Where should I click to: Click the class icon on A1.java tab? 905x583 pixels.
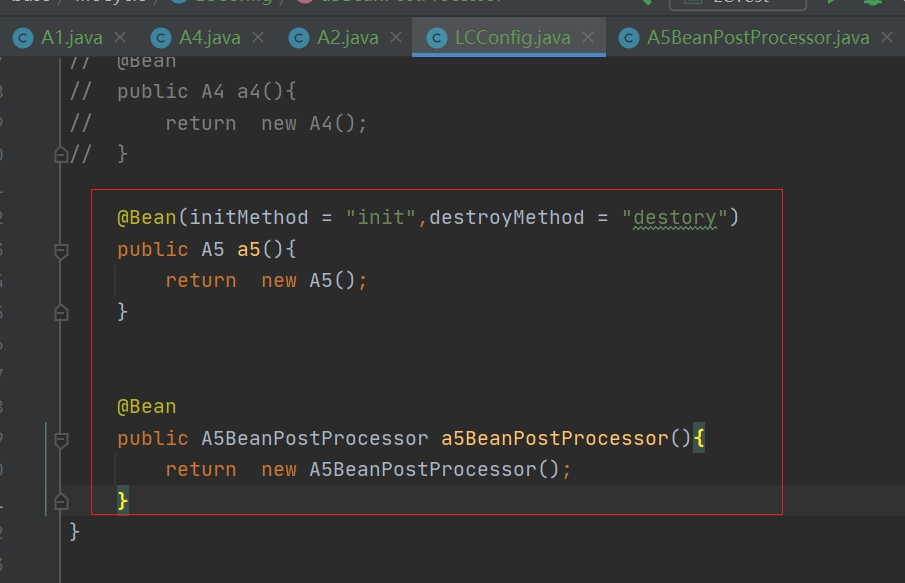(23, 39)
